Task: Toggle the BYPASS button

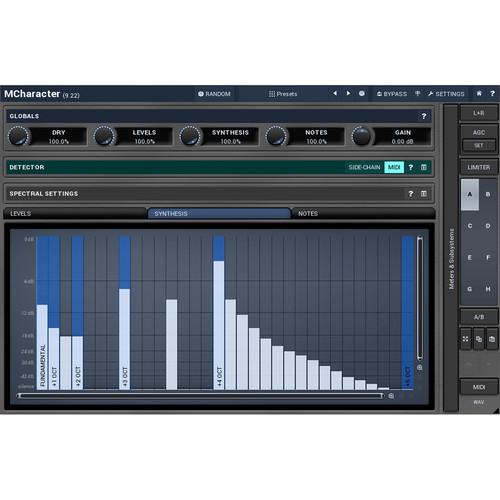Action: pos(392,94)
